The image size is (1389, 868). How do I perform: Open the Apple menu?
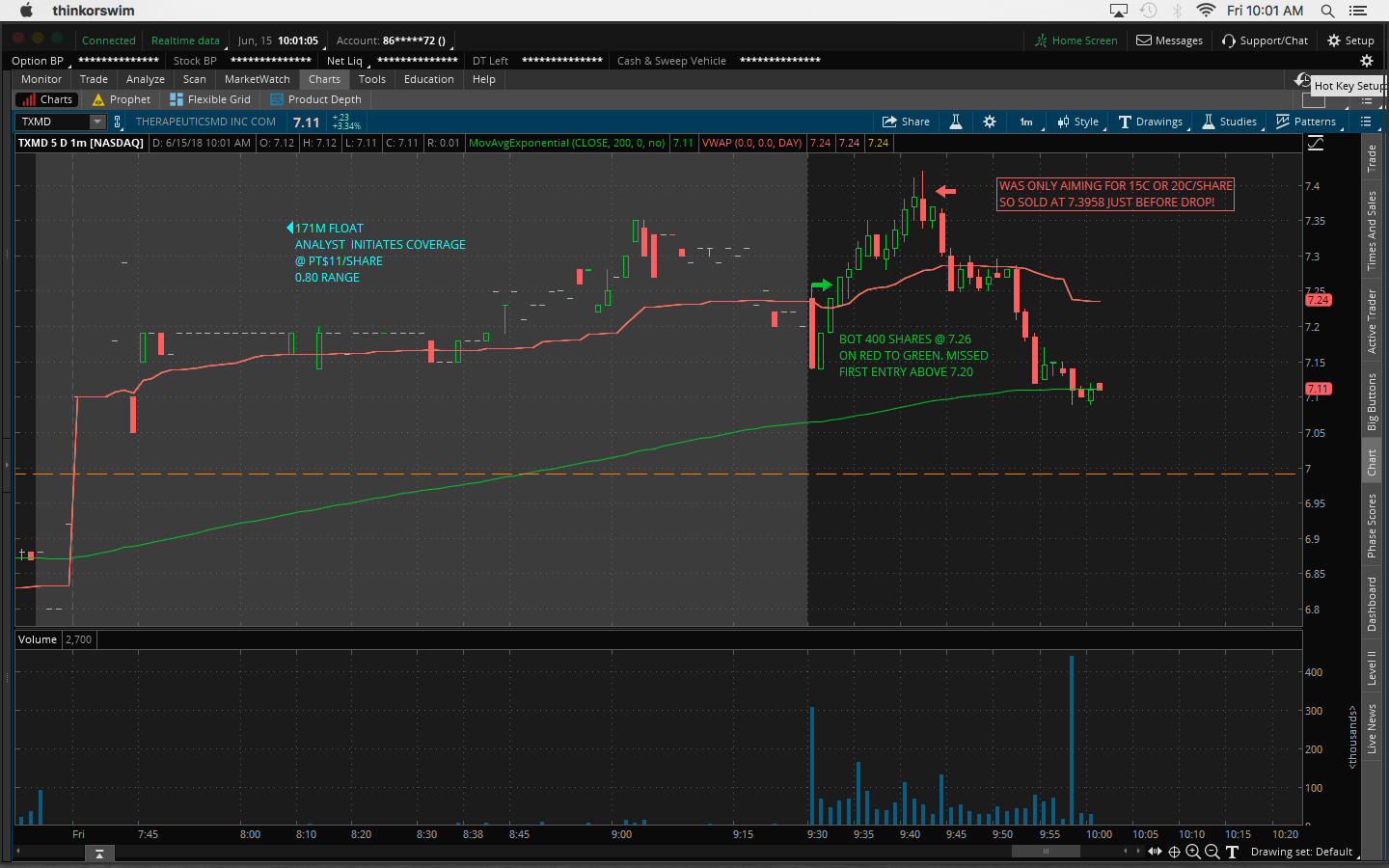pyautogui.click(x=26, y=11)
